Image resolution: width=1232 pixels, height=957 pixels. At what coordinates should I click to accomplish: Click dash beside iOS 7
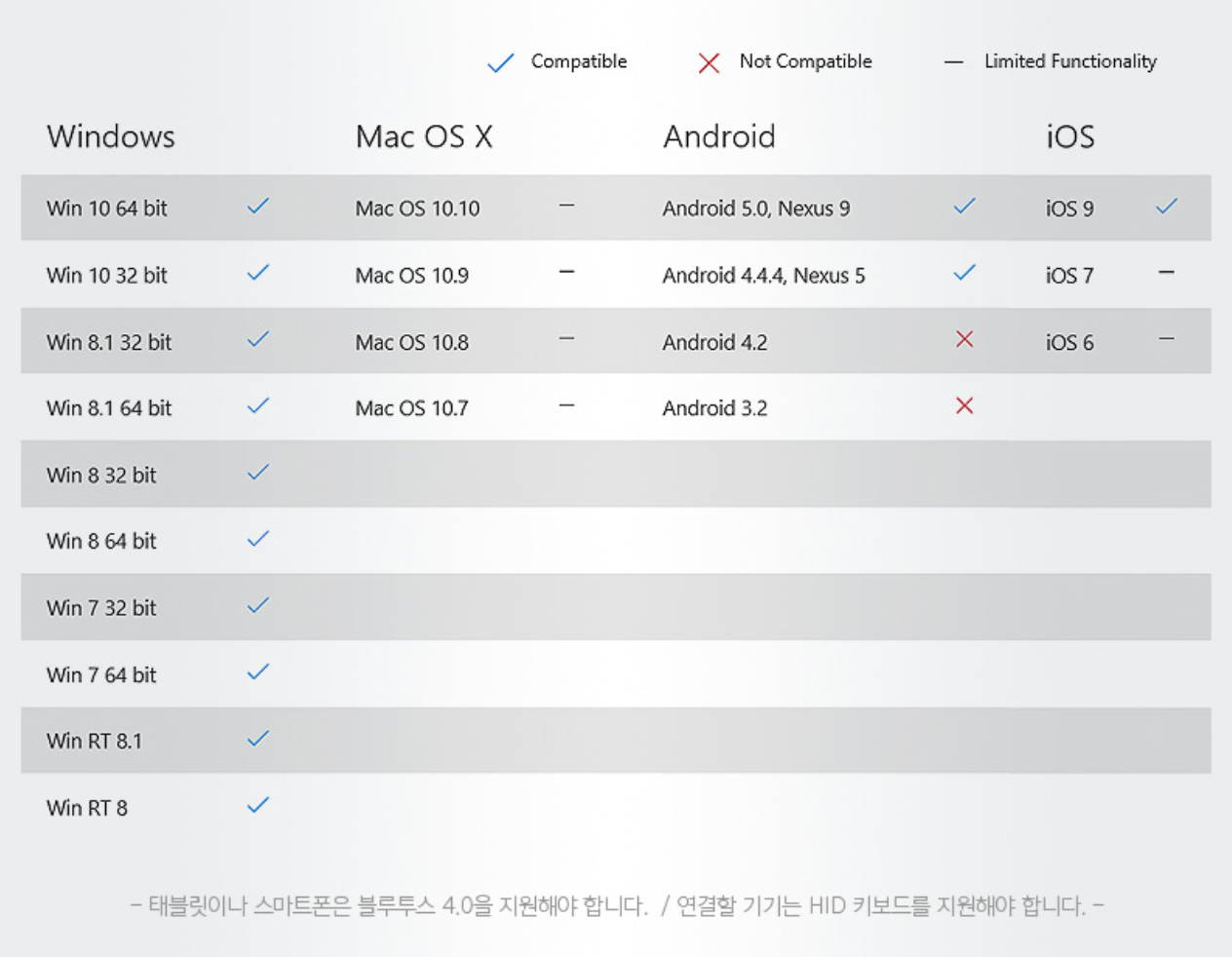click(x=1167, y=272)
